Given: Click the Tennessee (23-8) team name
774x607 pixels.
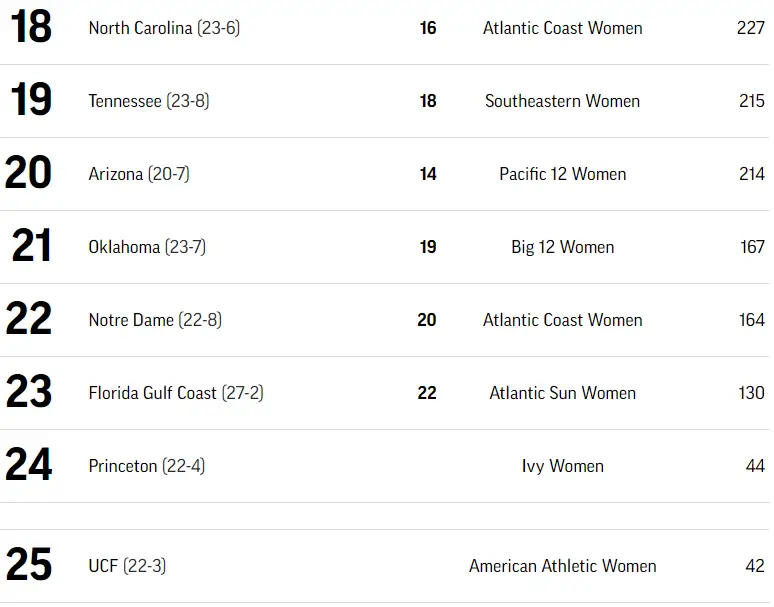Looking at the screenshot, I should click(149, 101).
